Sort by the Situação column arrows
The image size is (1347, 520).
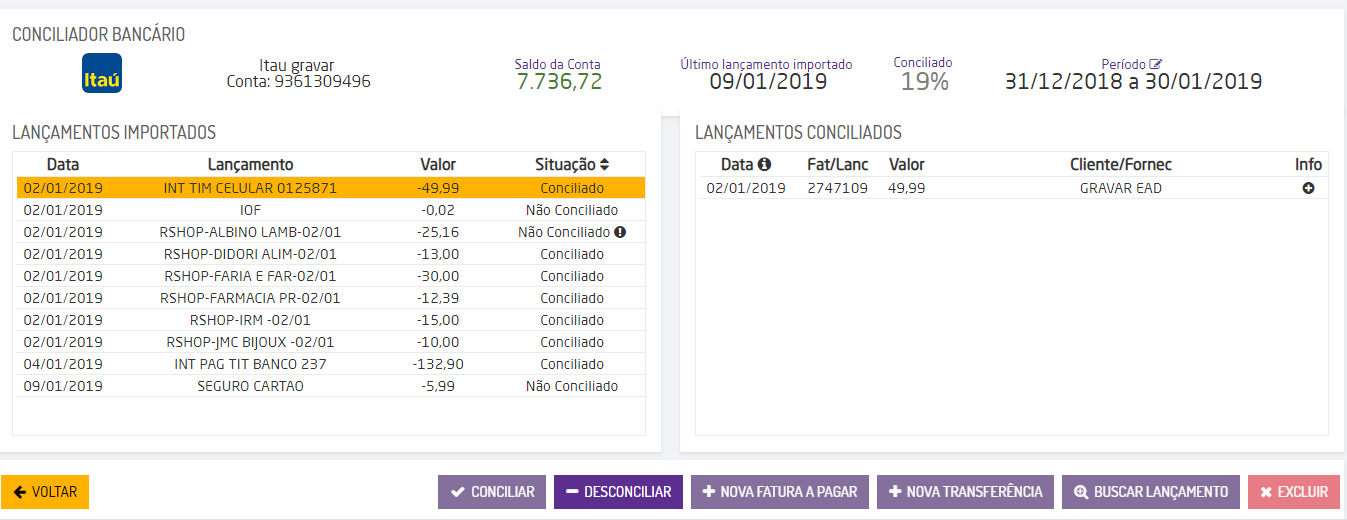[x=604, y=165]
